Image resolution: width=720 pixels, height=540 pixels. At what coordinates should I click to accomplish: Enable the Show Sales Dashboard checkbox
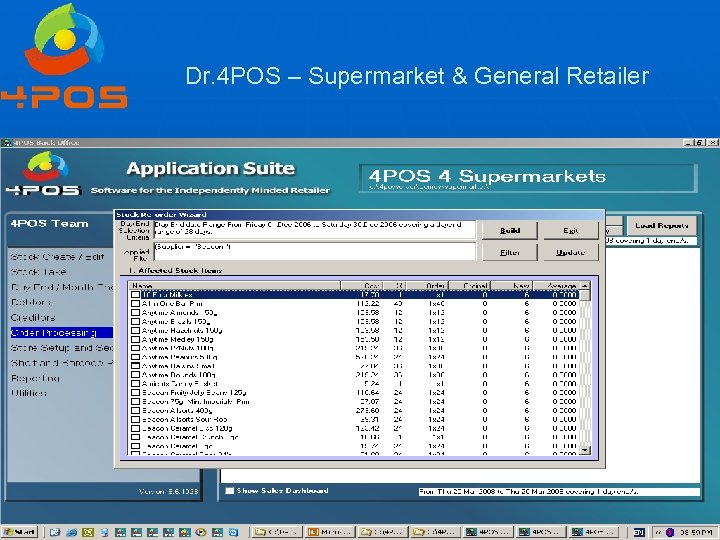[230, 490]
